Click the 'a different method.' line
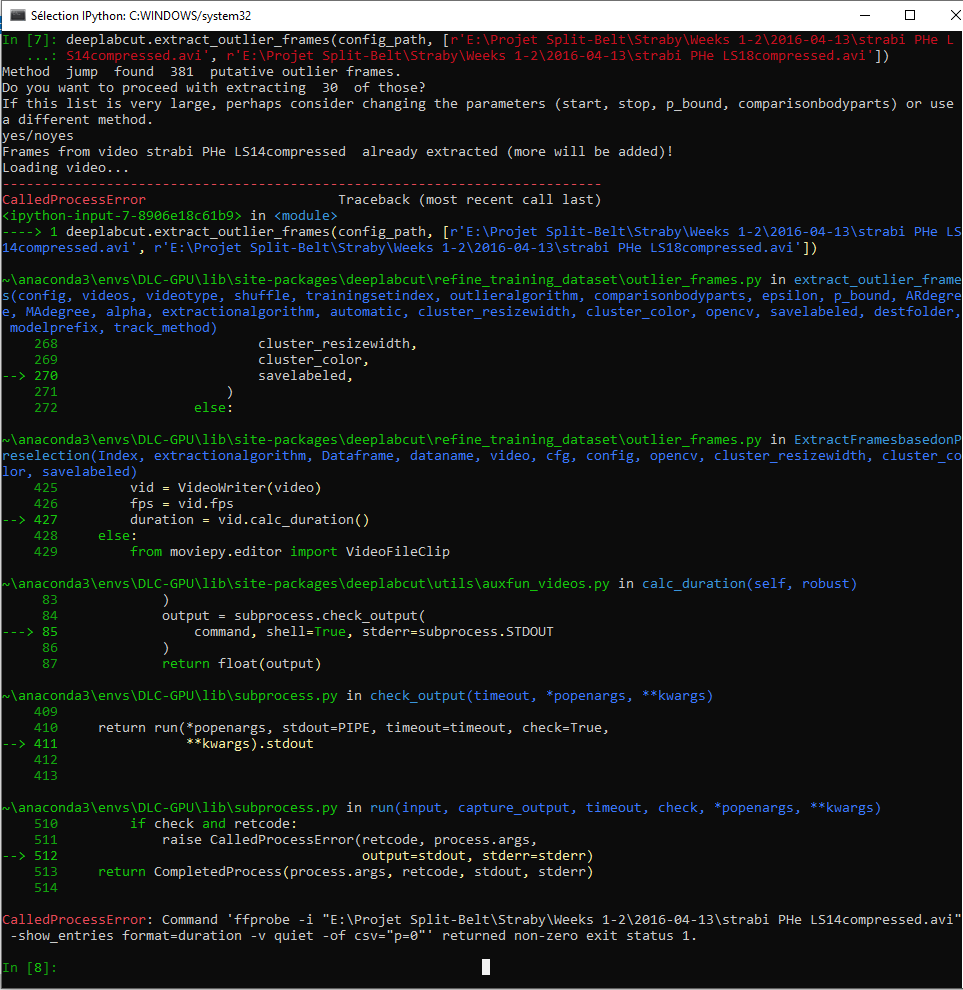The height and width of the screenshot is (990, 963). [x=78, y=120]
